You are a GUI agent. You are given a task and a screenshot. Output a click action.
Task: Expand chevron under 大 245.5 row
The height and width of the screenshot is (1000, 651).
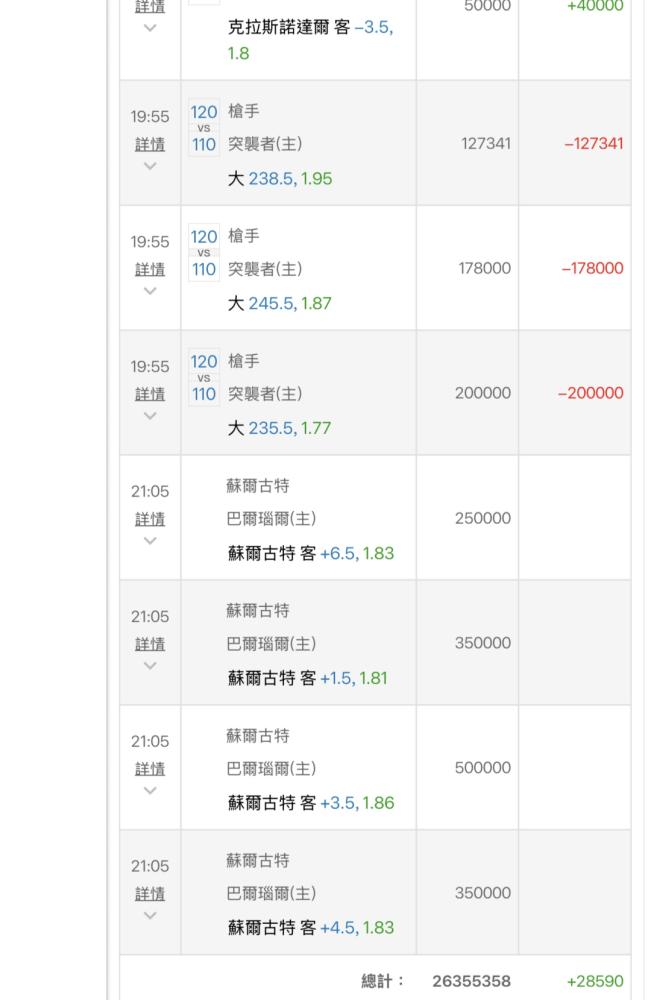tap(150, 291)
